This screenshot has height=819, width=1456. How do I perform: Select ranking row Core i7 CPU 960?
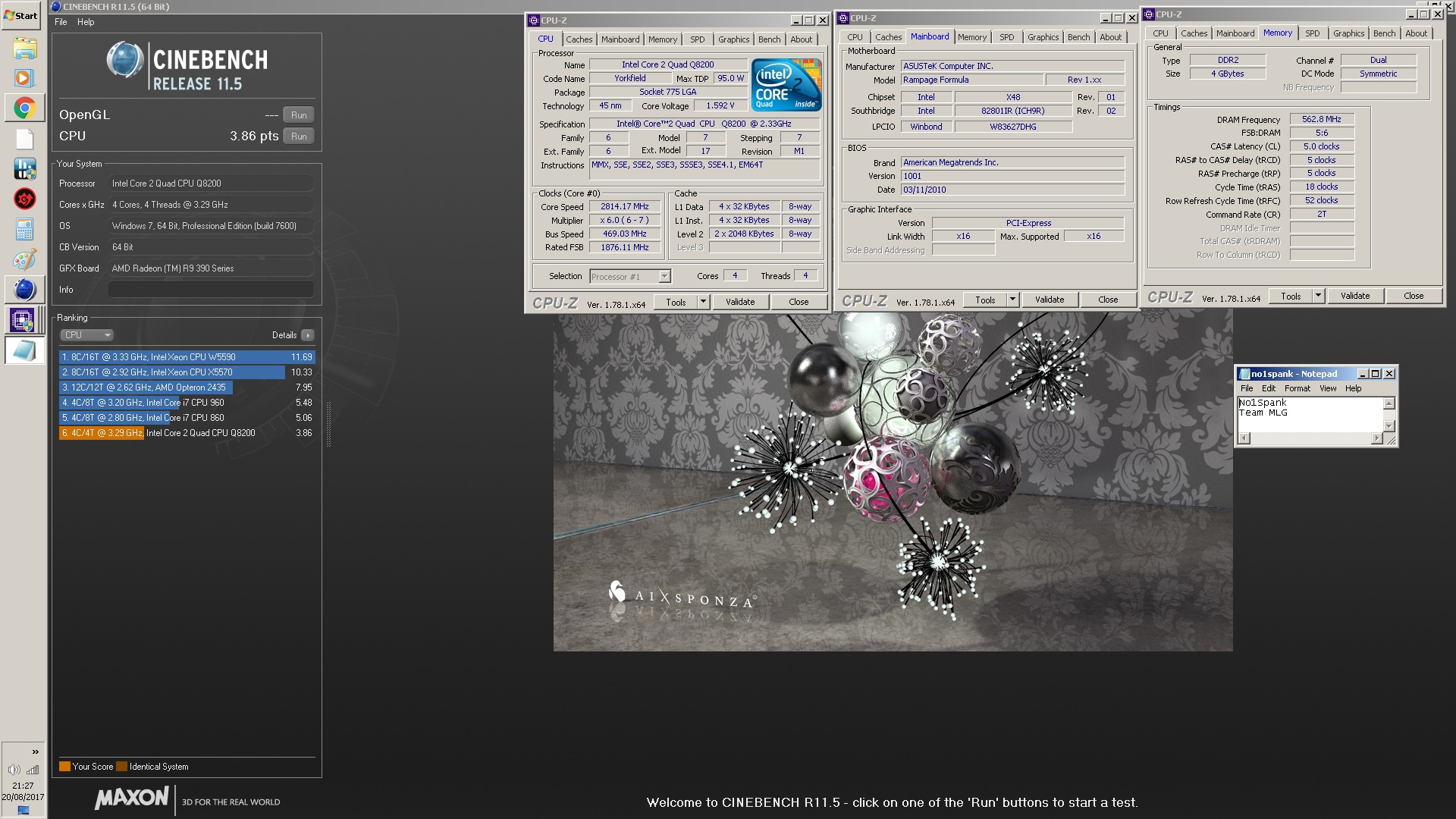[187, 403]
